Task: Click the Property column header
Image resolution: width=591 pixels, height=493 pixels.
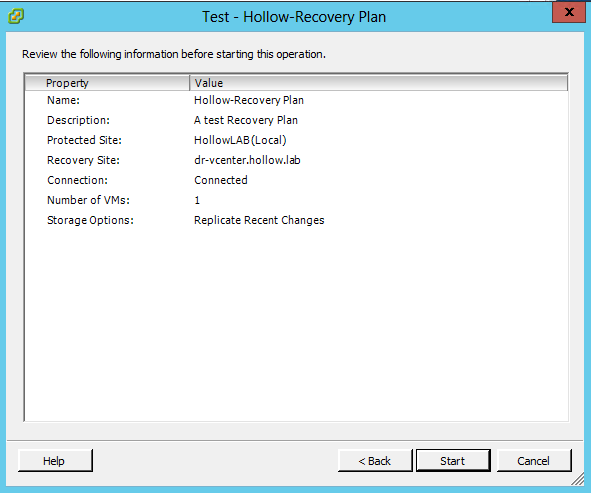Action: (x=107, y=83)
